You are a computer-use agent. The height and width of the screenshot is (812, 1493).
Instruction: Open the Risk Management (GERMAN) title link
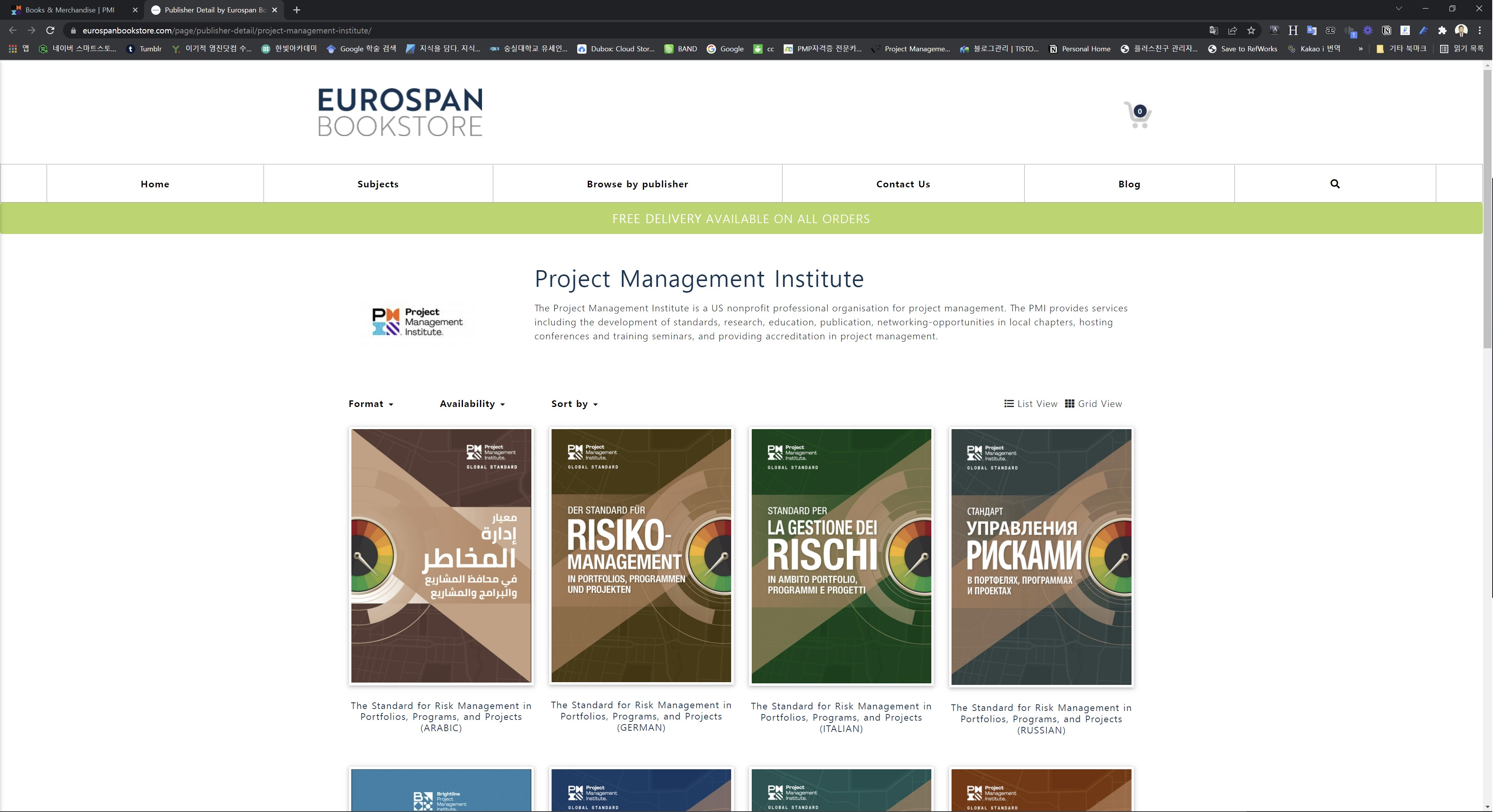[641, 716]
